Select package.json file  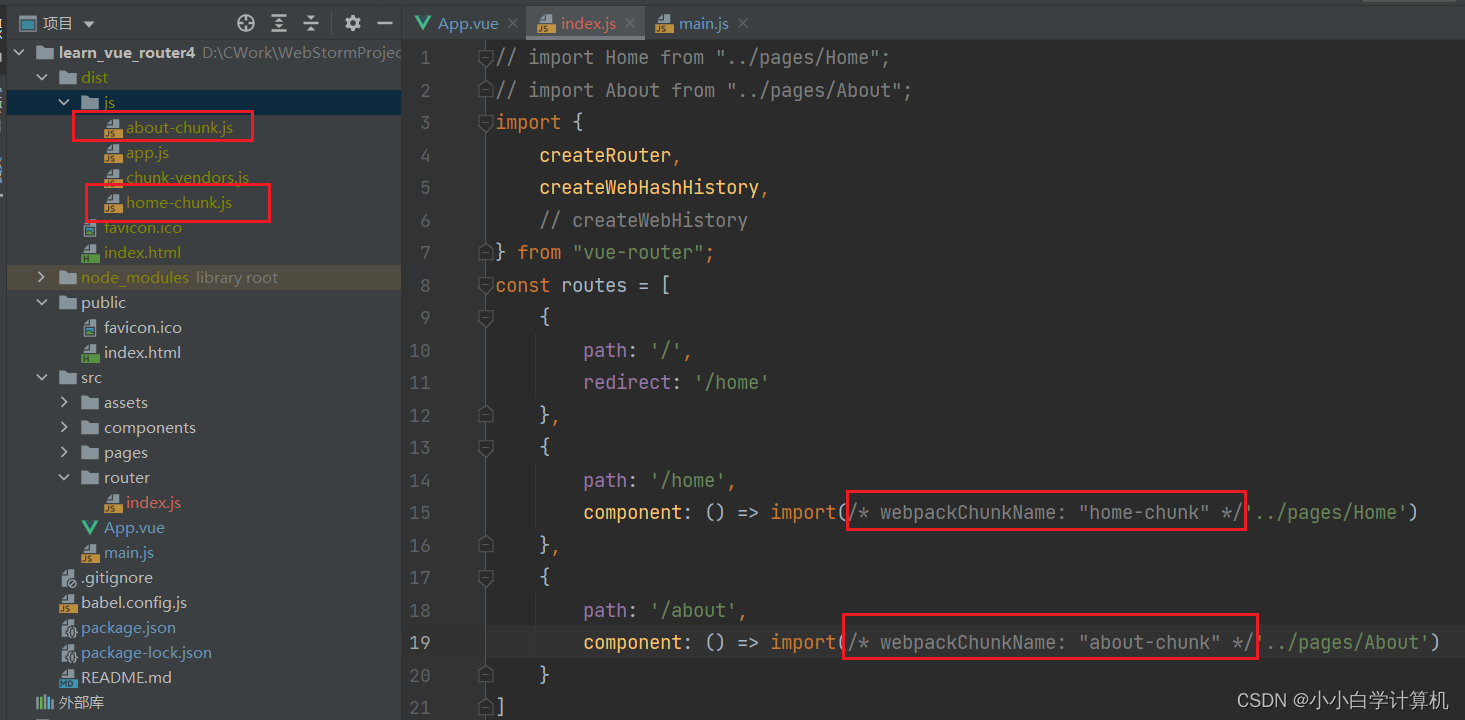point(128,627)
